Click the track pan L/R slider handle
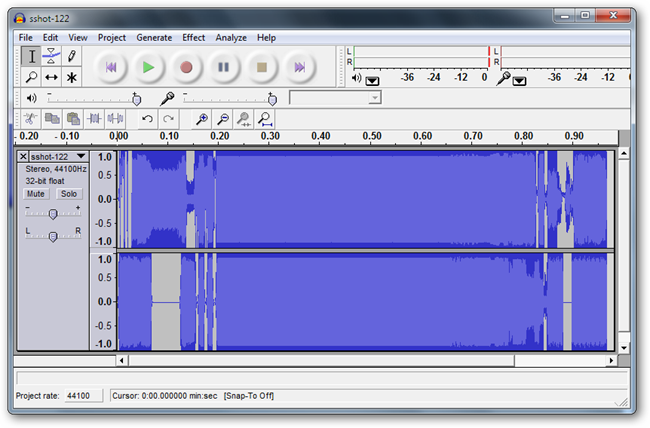650x428 pixels. (x=53, y=236)
